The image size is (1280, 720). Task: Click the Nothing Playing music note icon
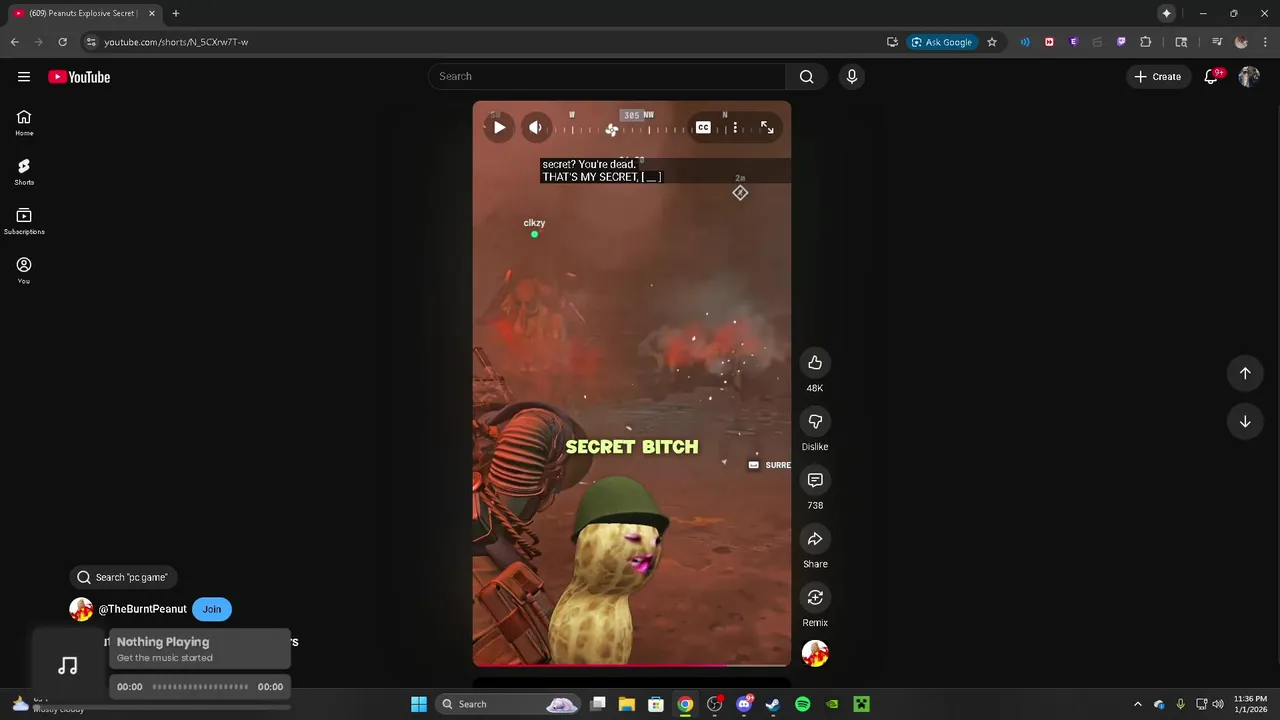pos(68,666)
